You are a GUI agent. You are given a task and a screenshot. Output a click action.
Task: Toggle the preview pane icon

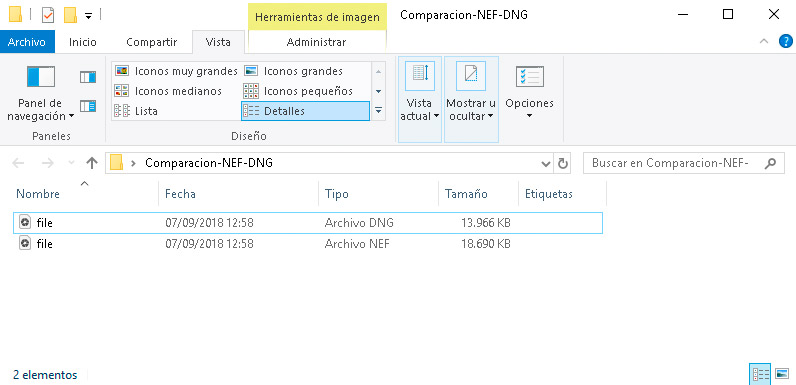click(88, 77)
